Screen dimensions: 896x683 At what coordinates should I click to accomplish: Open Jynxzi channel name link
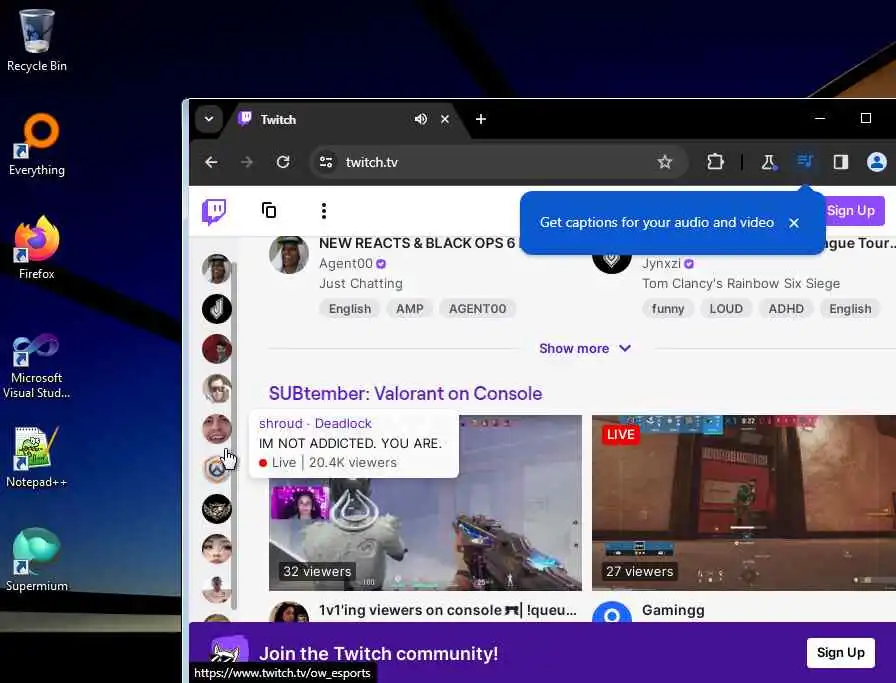click(661, 263)
